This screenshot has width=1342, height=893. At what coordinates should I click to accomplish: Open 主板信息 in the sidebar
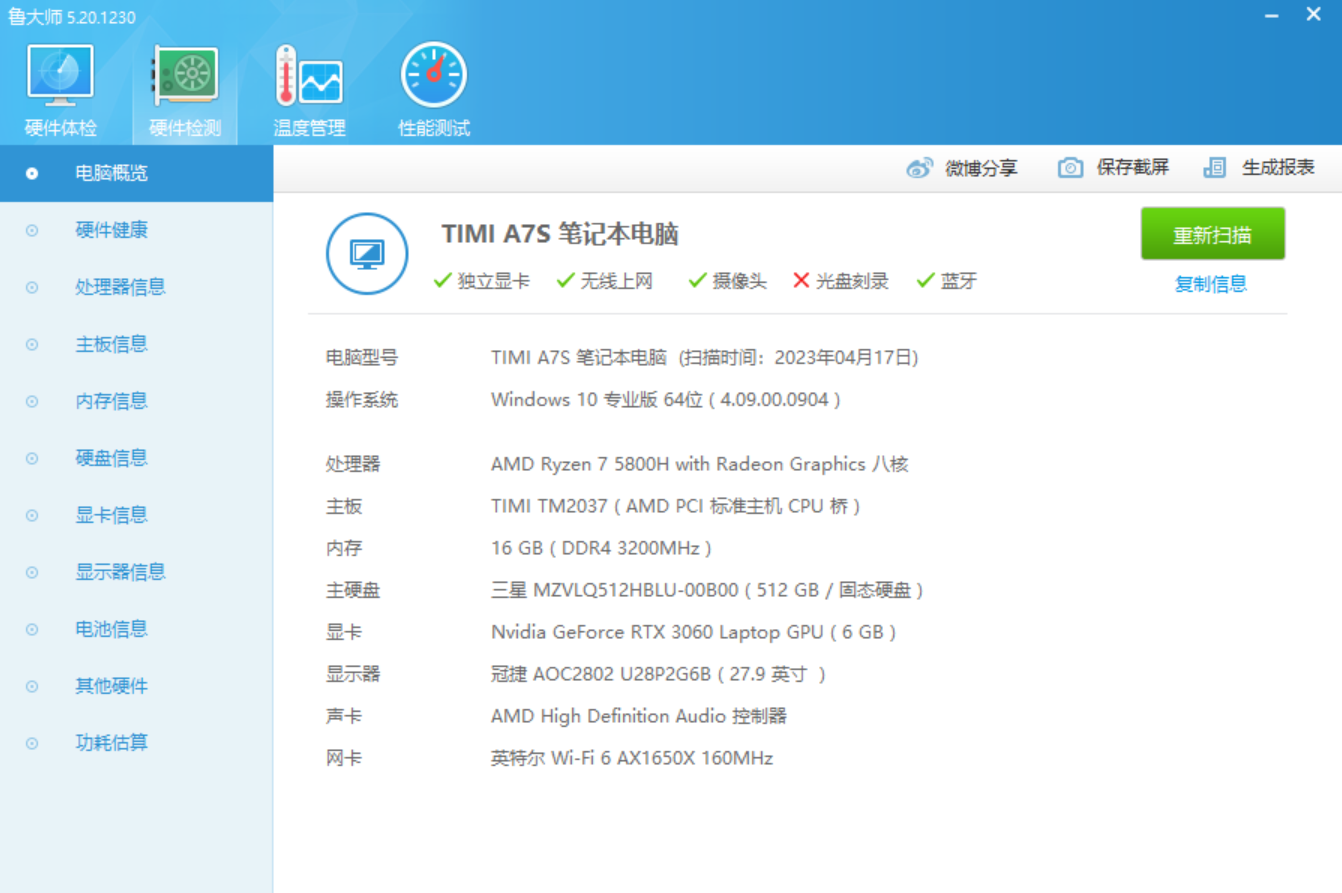point(136,344)
